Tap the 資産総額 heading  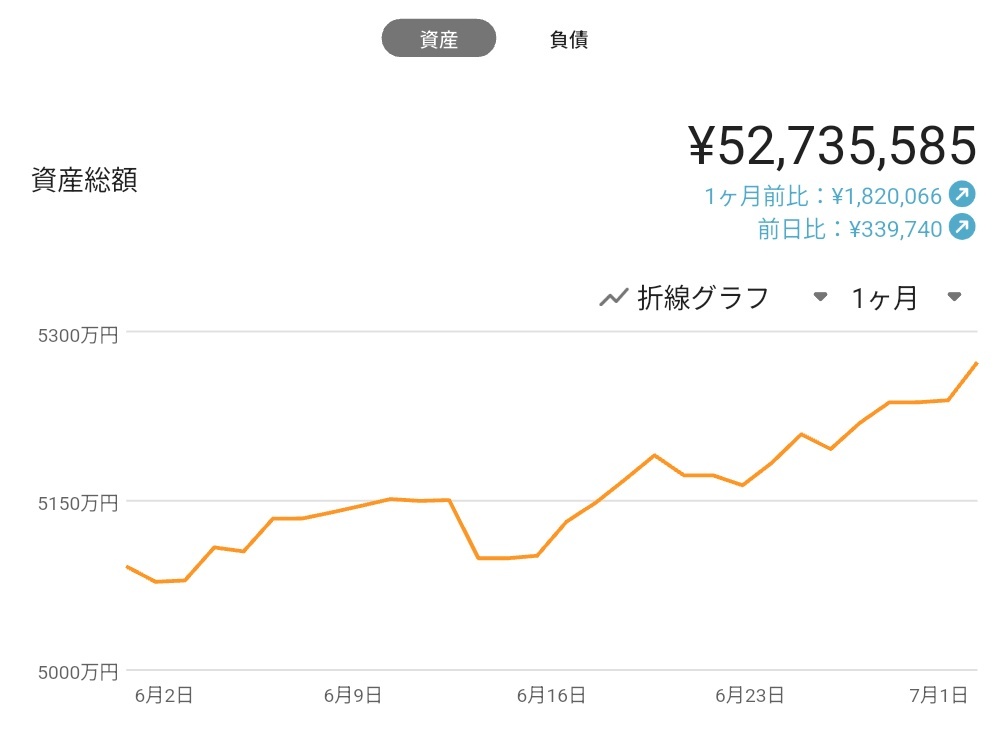(x=84, y=180)
